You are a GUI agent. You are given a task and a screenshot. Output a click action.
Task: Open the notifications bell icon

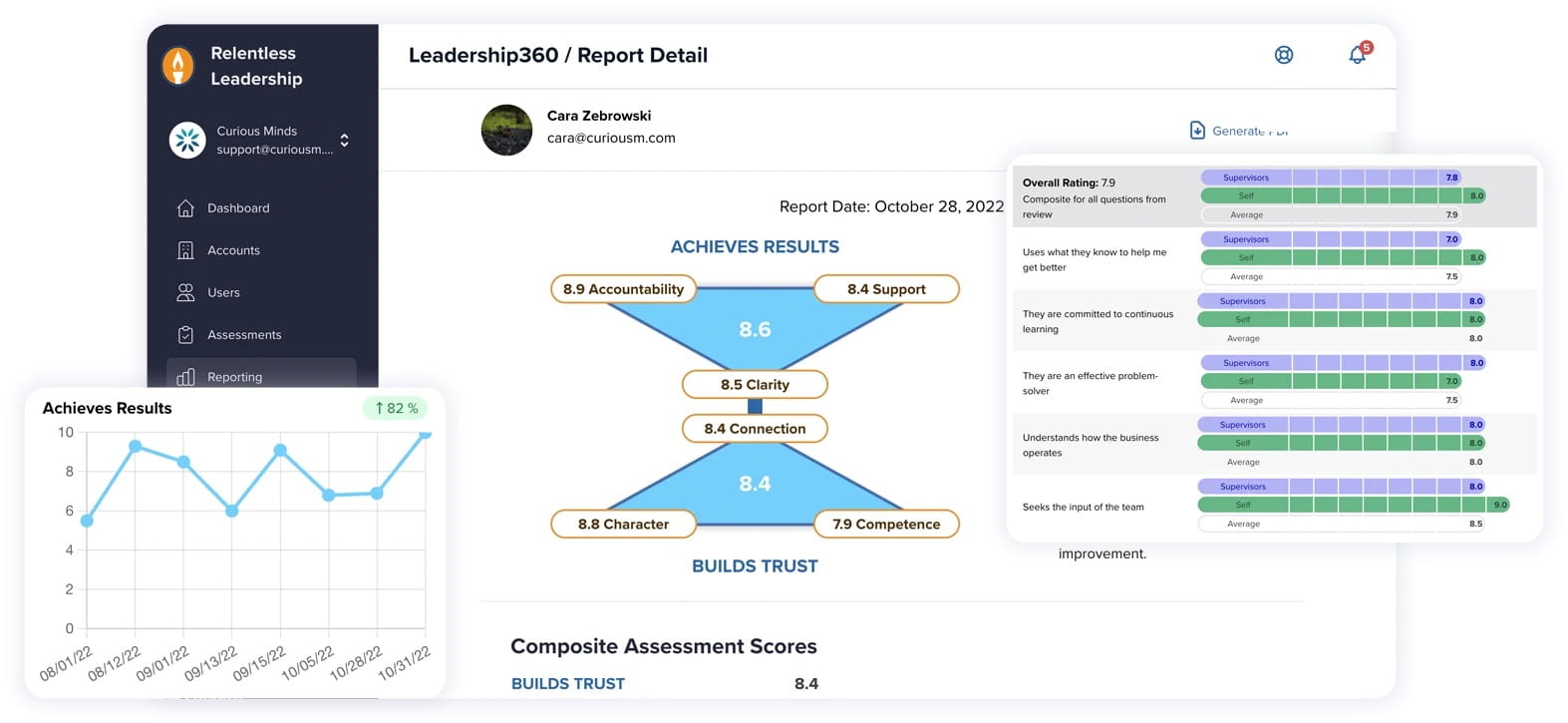point(1358,55)
